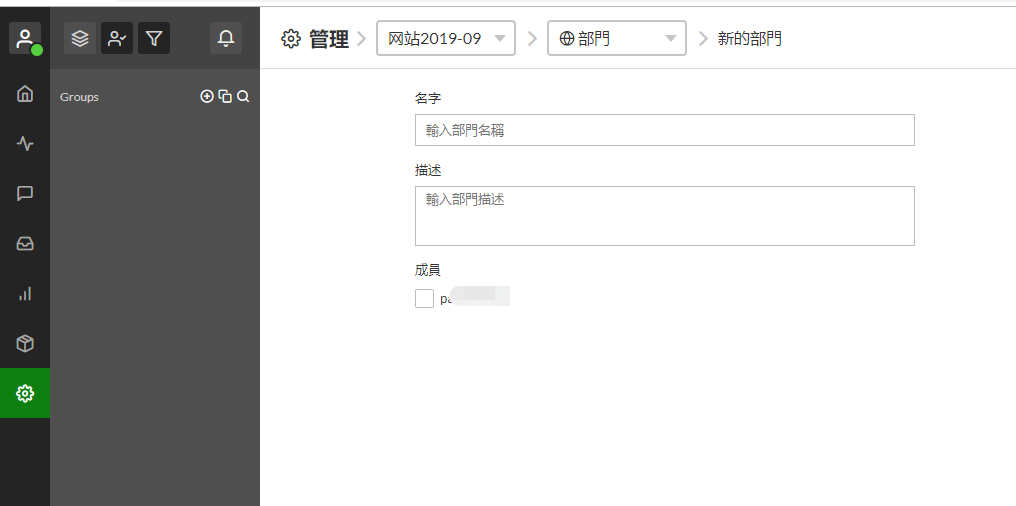The height and width of the screenshot is (506, 1016).
Task: Open the inbox tray icon
Action: pos(25,243)
